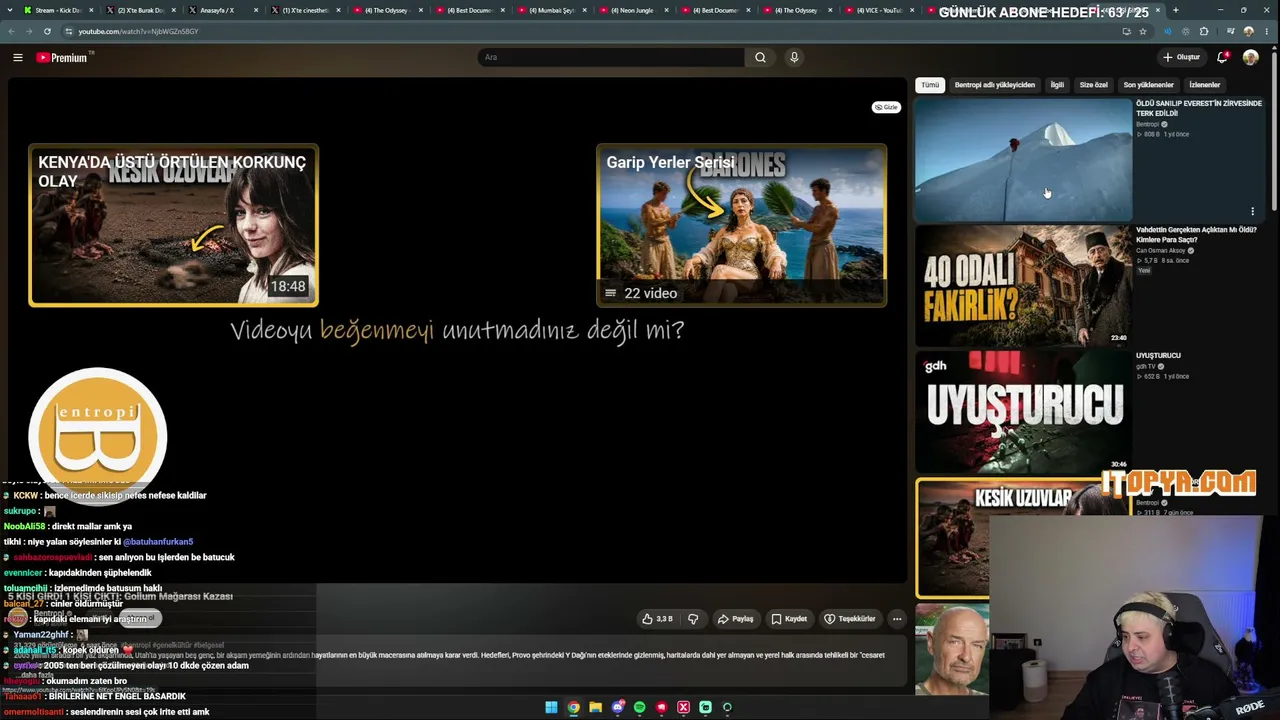This screenshot has width=1280, height=720.
Task: Click like count '3,3 B'
Action: tap(664, 619)
